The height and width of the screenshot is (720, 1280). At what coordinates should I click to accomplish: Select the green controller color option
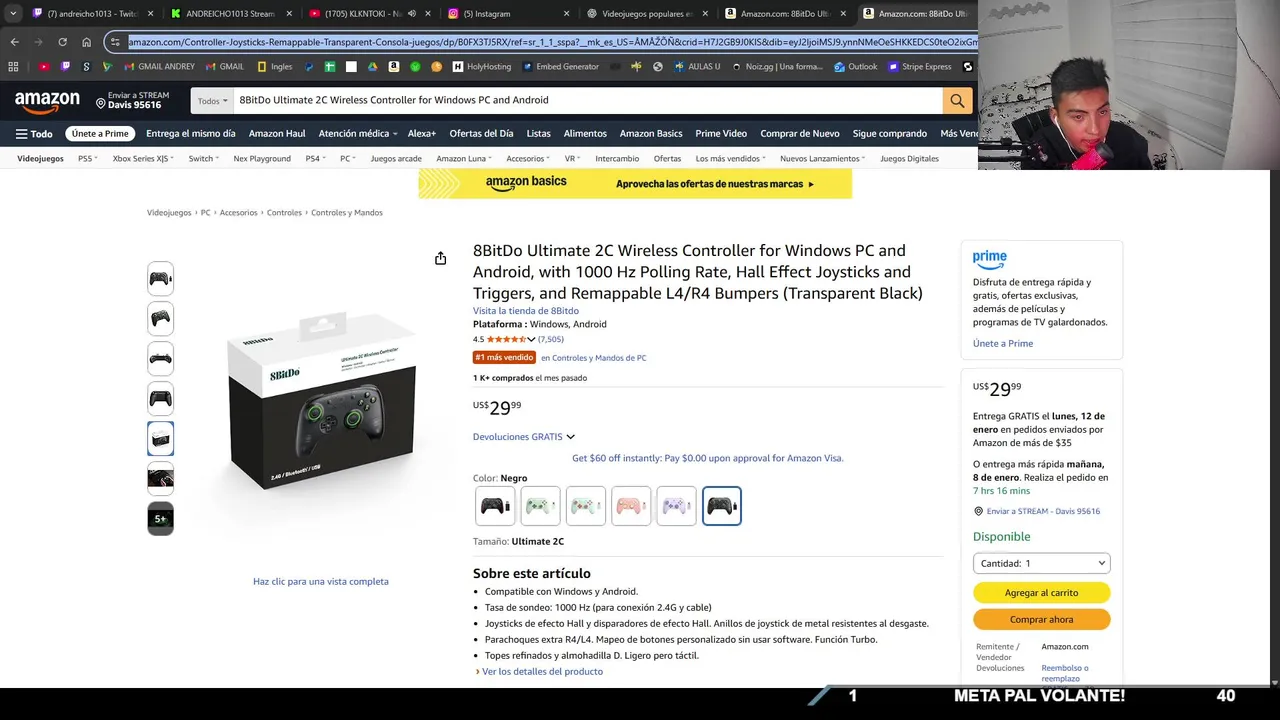coord(540,506)
